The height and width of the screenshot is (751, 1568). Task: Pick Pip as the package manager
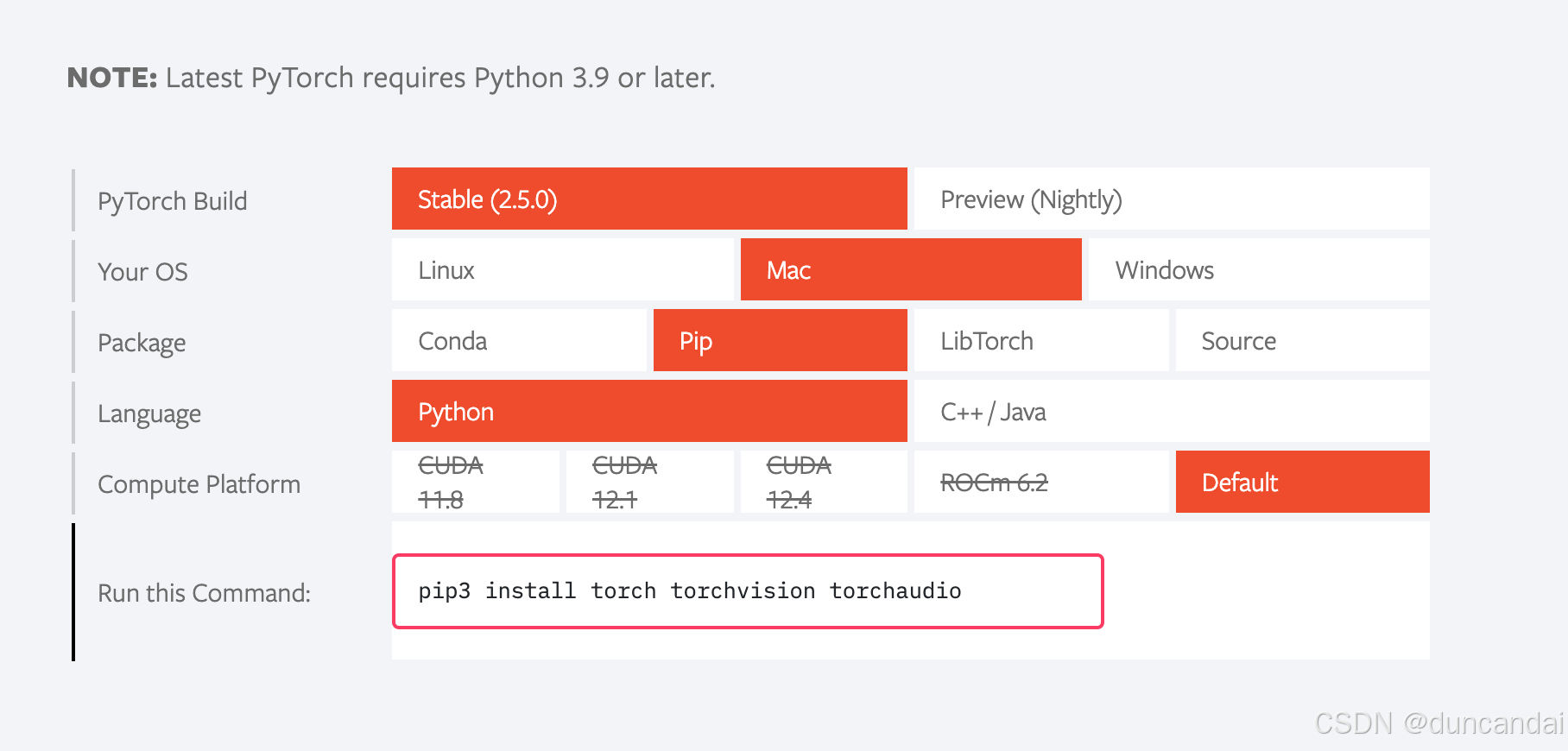point(781,340)
